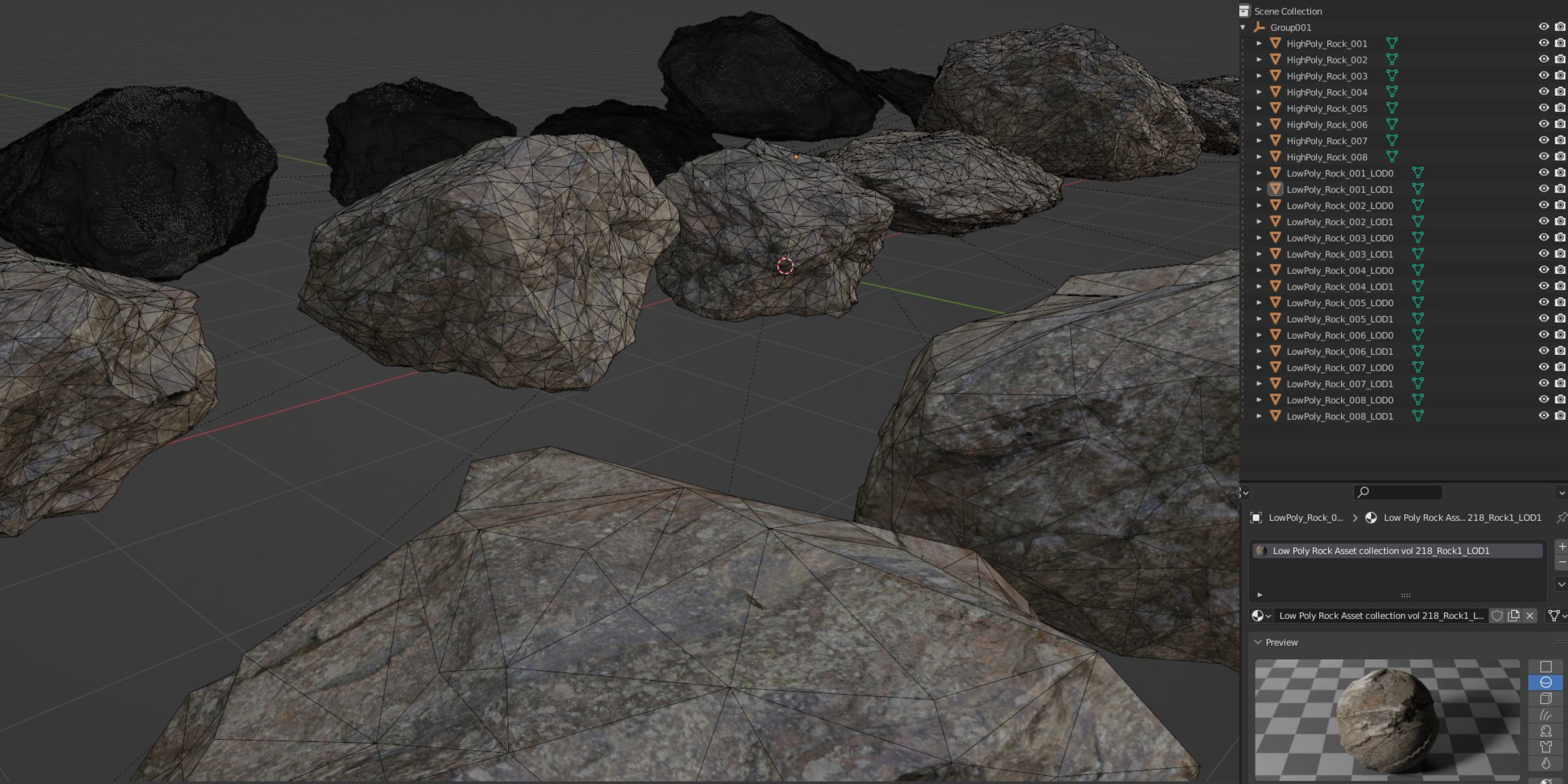Hide LowPoly_Rock_008_LOD0 in viewport
Viewport: 1568px width, 784px height.
click(1544, 400)
